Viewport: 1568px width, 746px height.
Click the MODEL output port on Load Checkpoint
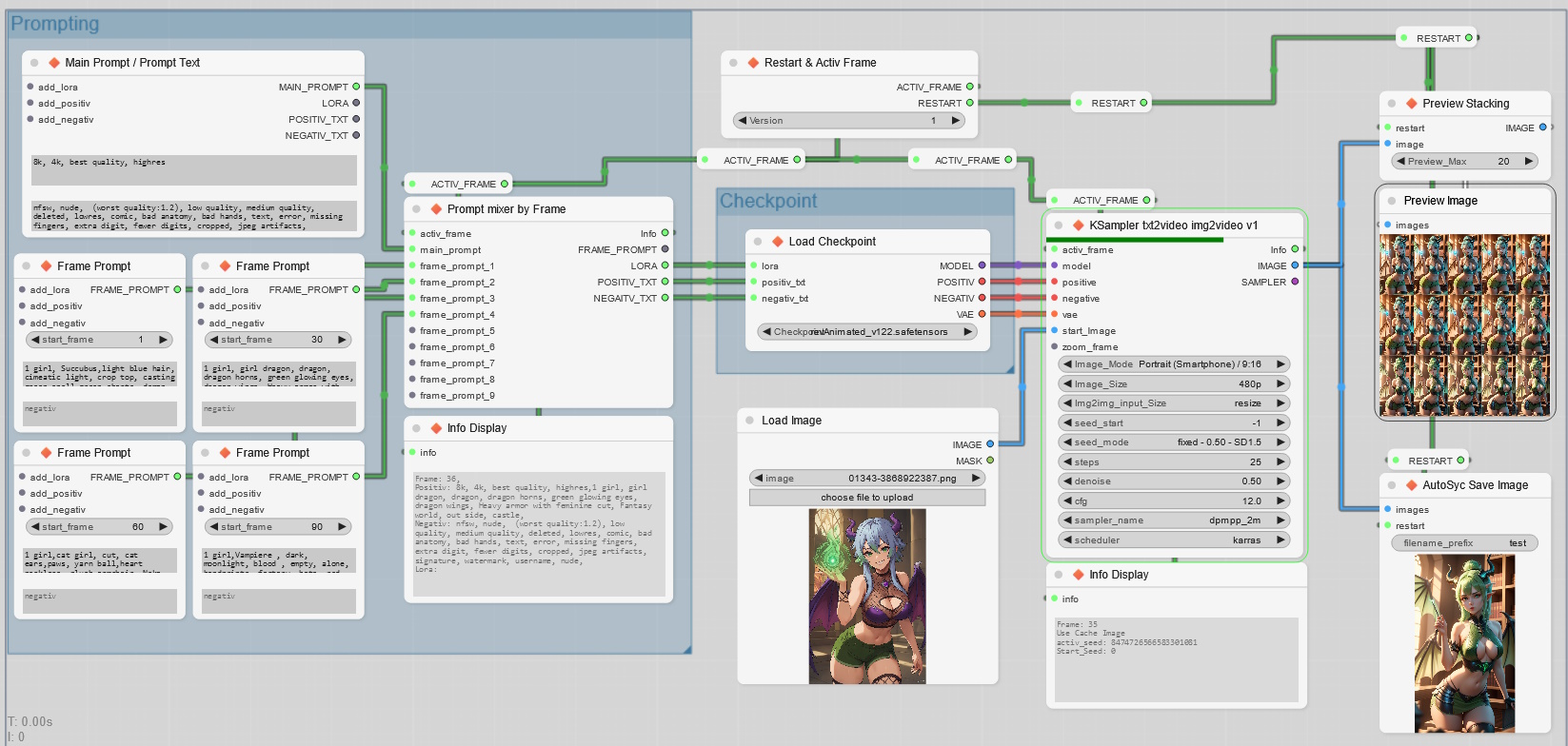click(982, 266)
